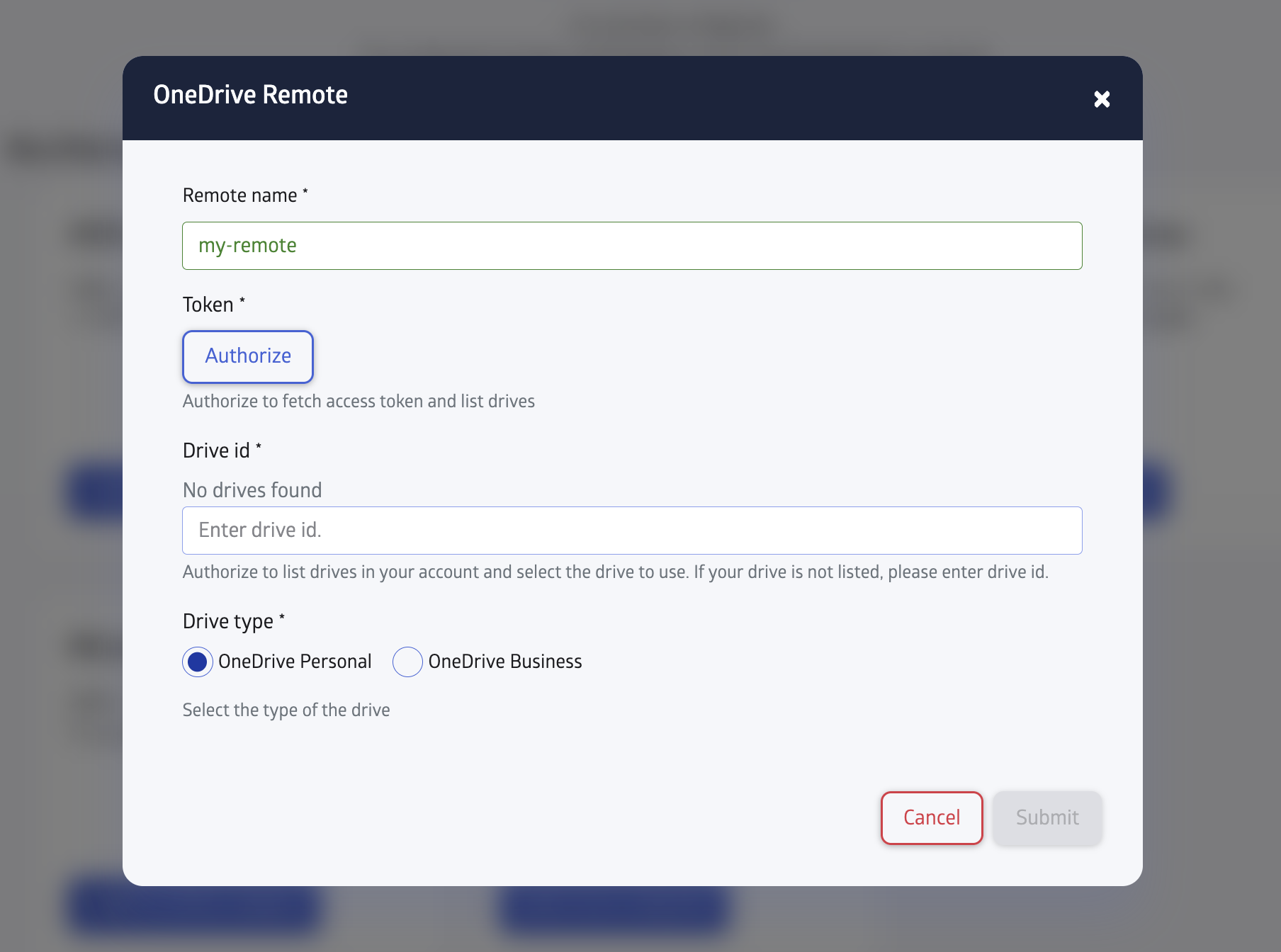The height and width of the screenshot is (952, 1281).
Task: Click the Remote name input showing my-remote
Action: pyautogui.click(x=632, y=246)
